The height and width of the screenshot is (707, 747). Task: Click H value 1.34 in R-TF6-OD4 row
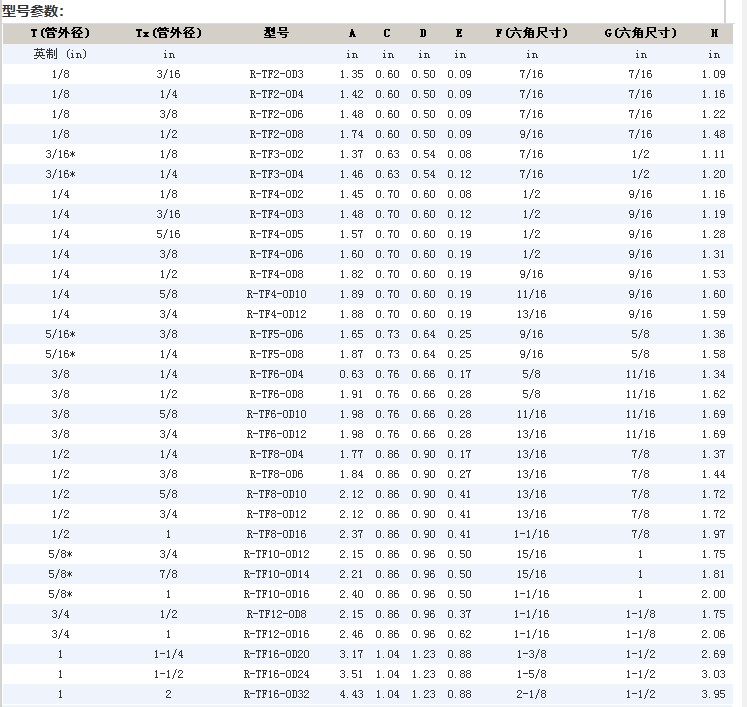pyautogui.click(x=713, y=374)
